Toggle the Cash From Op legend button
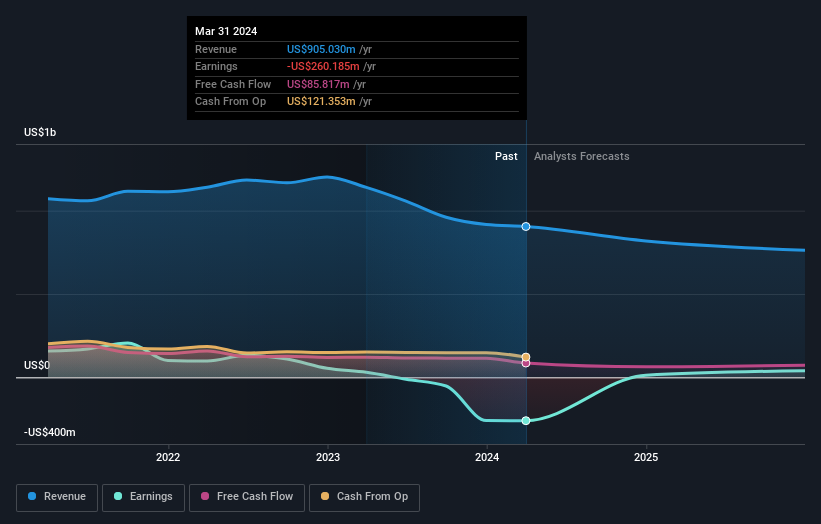The width and height of the screenshot is (821, 524). click(364, 497)
